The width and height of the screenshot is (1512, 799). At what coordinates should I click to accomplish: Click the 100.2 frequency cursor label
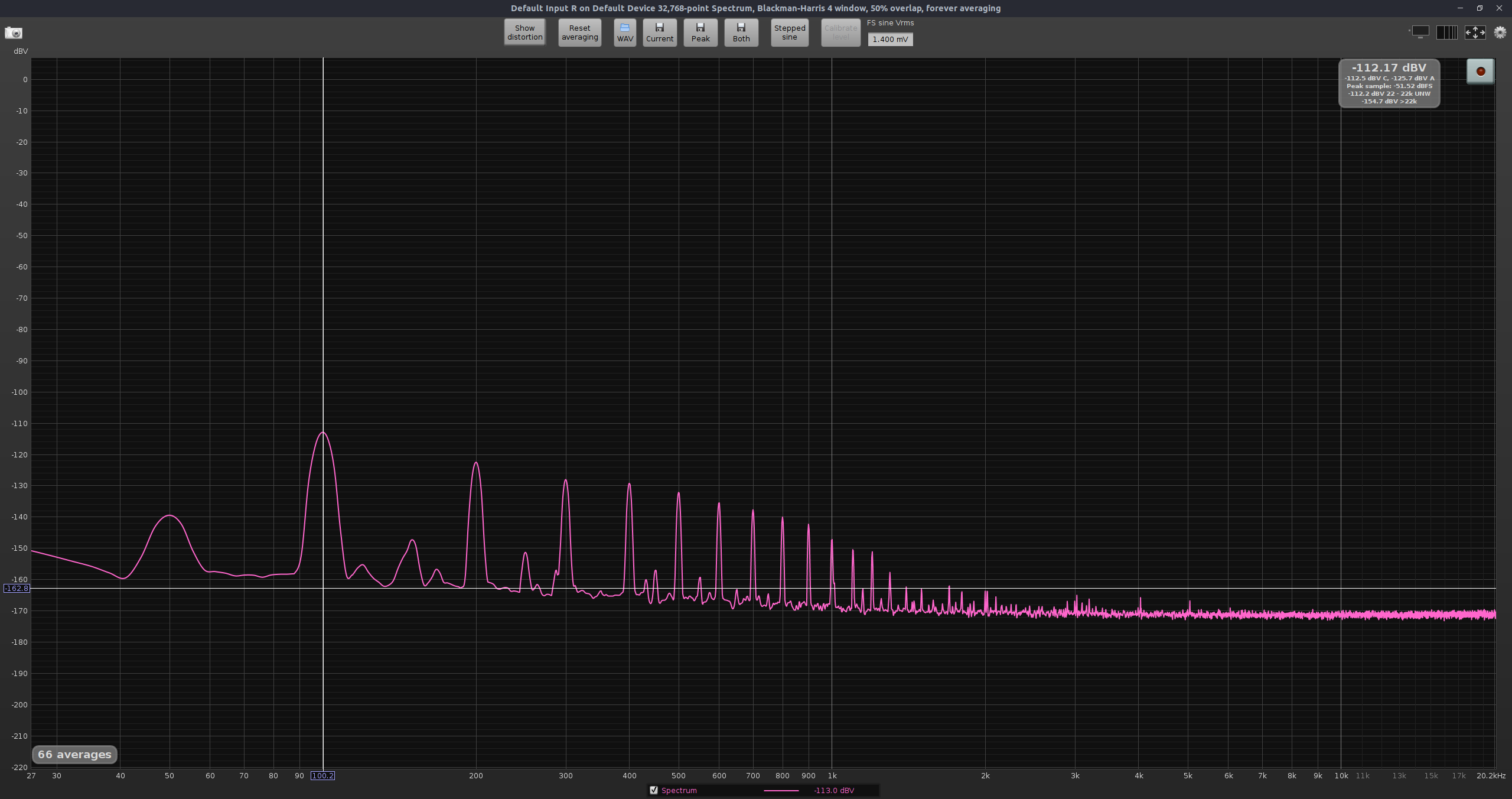click(x=322, y=775)
